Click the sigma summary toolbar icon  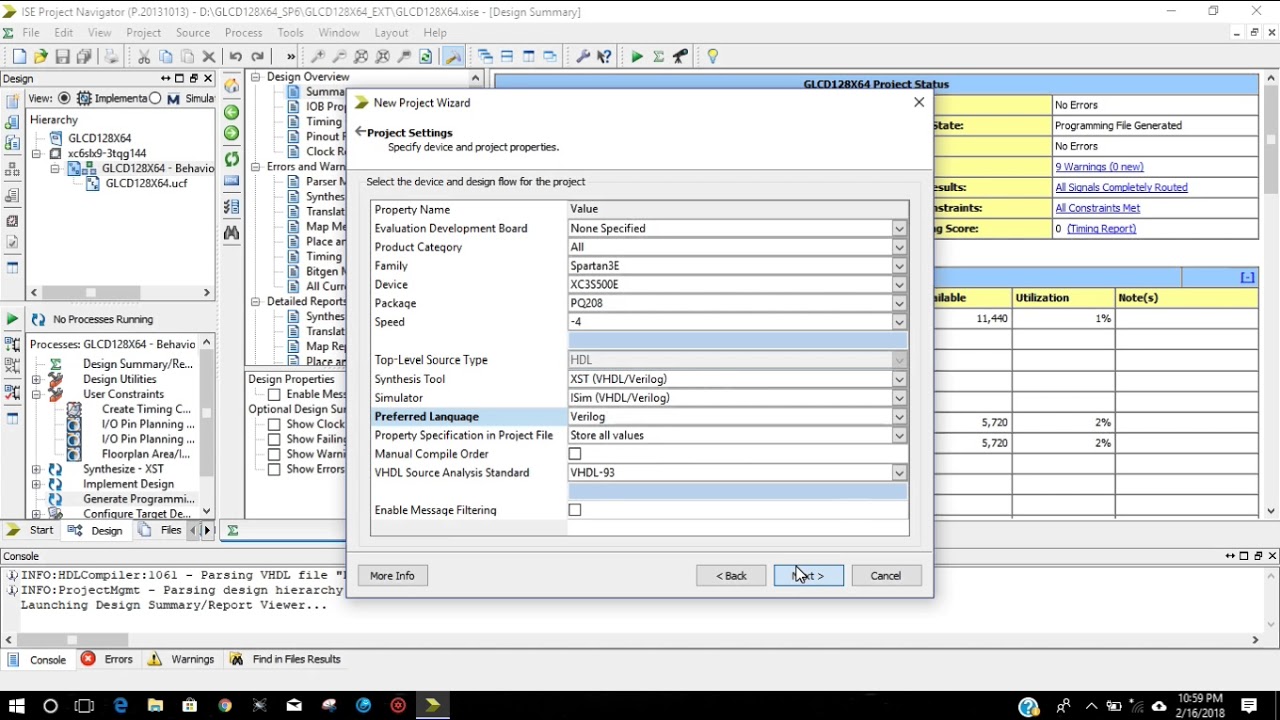coord(659,57)
